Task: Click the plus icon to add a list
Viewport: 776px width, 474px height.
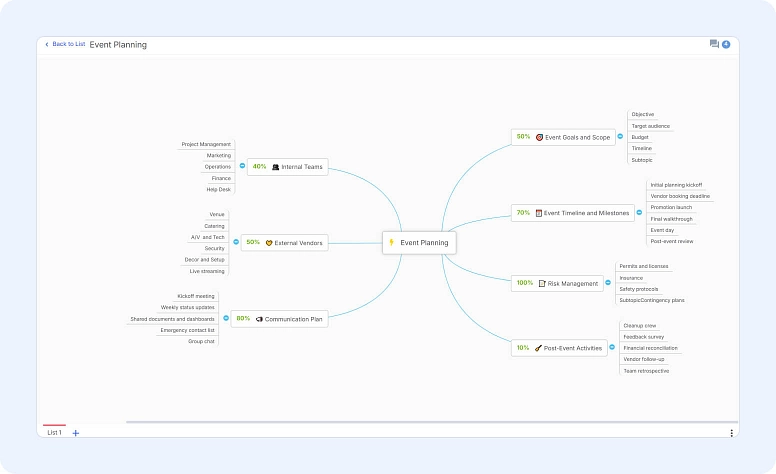Action: [x=76, y=433]
